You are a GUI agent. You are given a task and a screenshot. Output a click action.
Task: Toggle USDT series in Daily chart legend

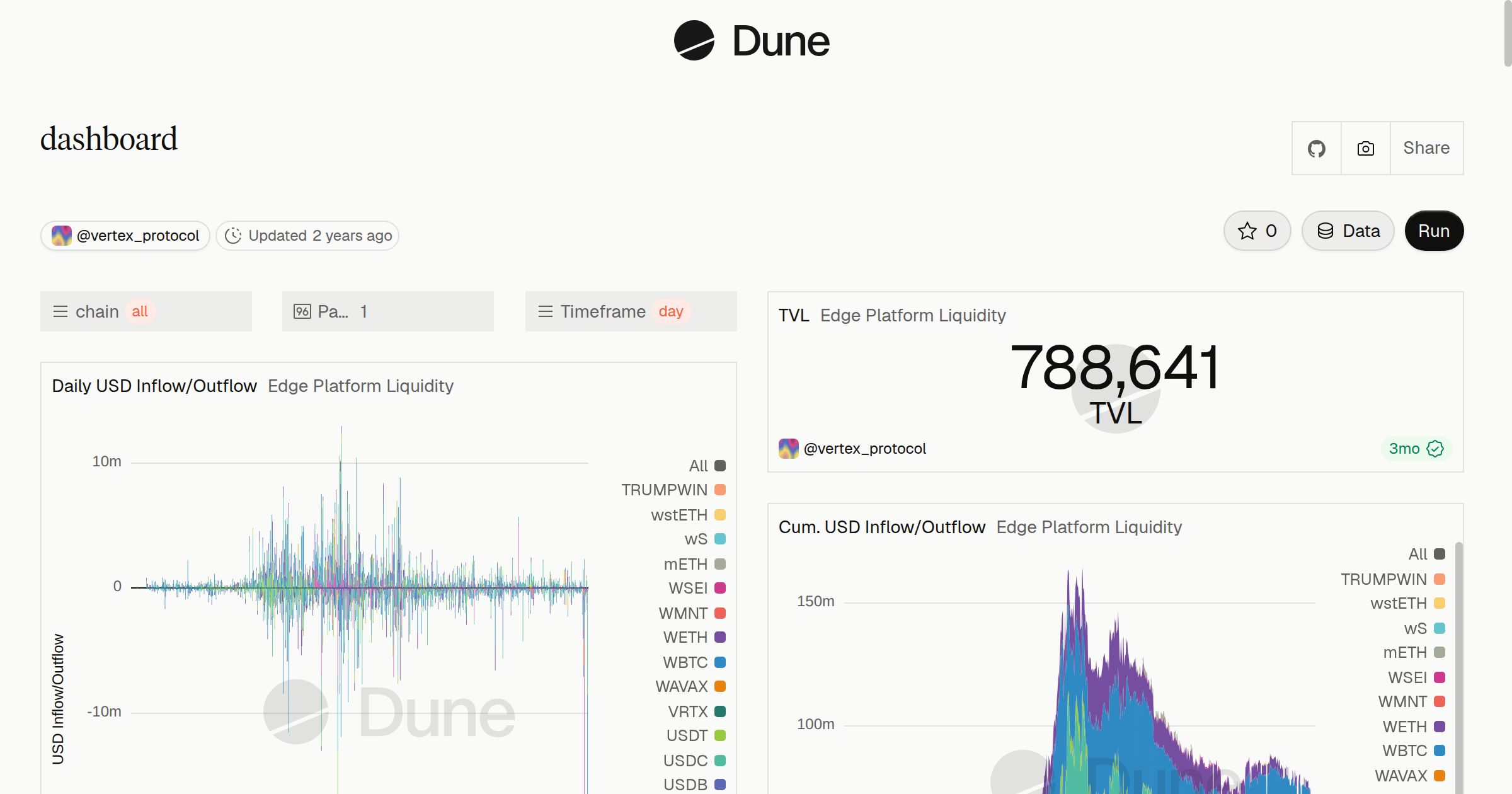click(696, 735)
